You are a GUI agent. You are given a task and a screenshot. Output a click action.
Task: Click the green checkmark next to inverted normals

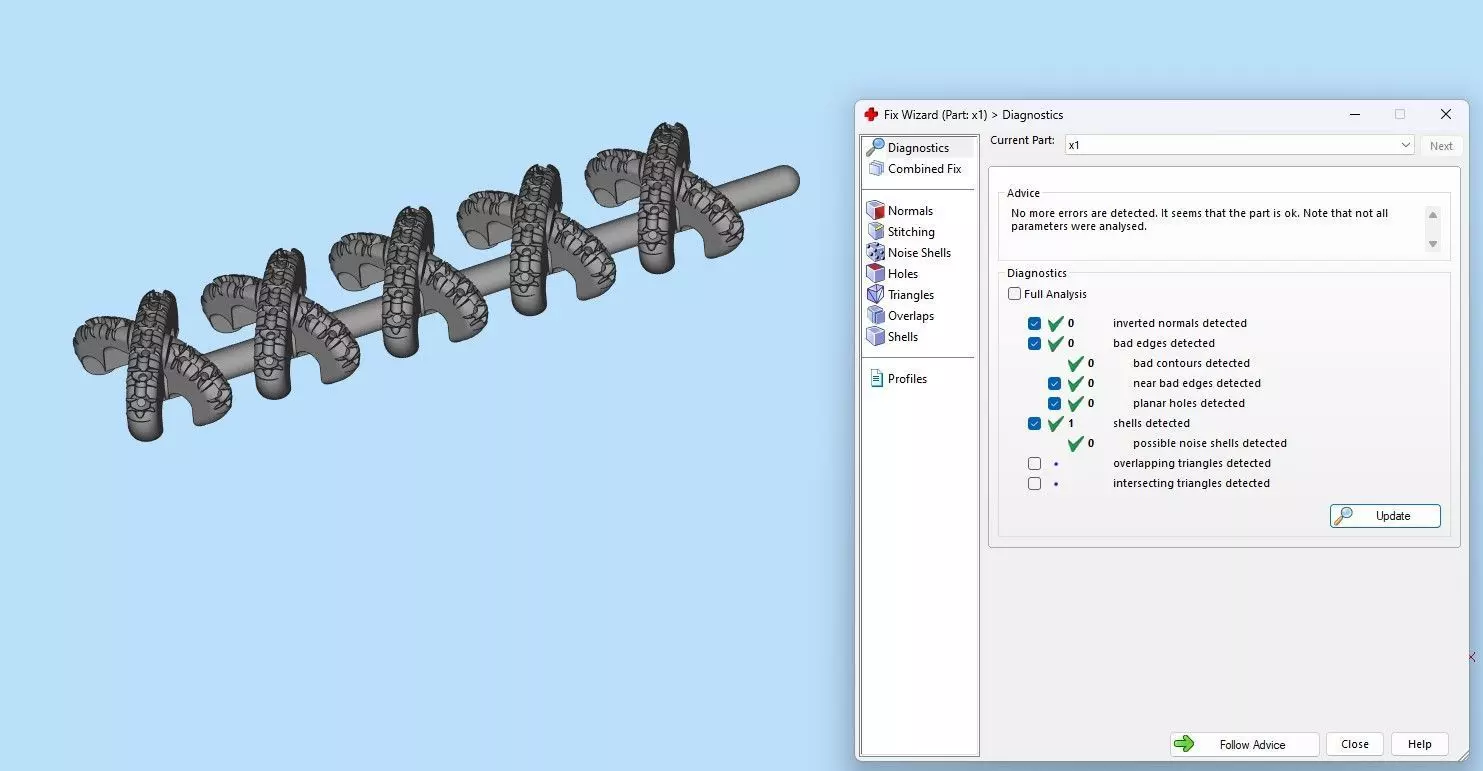point(1055,323)
